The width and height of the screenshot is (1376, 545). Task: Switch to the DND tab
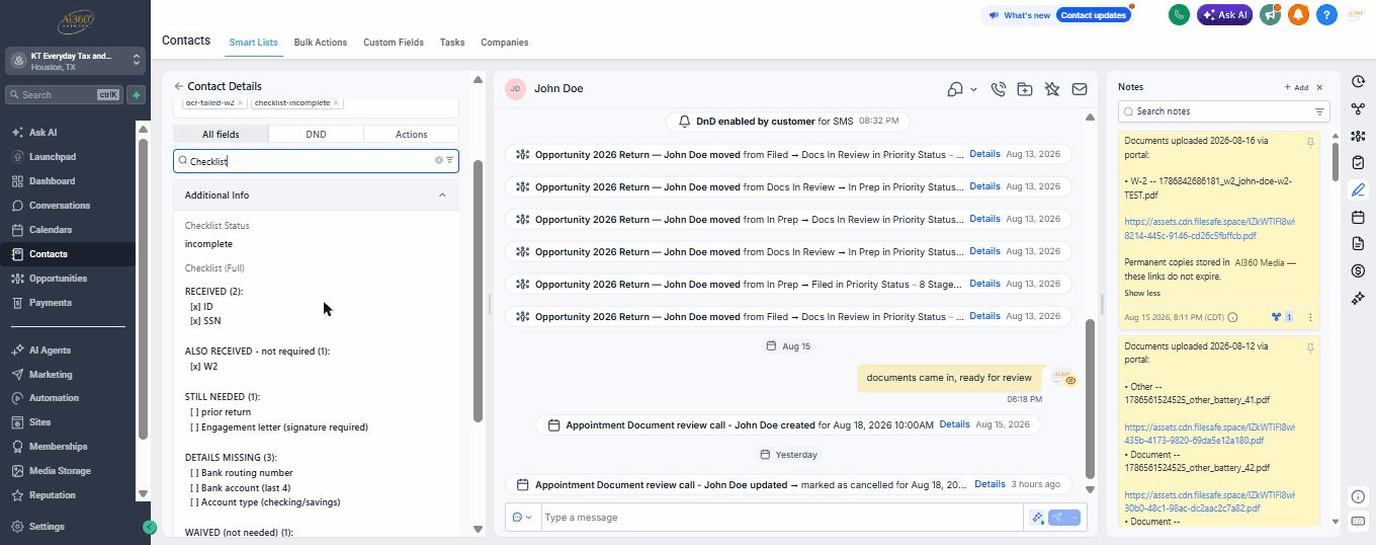316,134
